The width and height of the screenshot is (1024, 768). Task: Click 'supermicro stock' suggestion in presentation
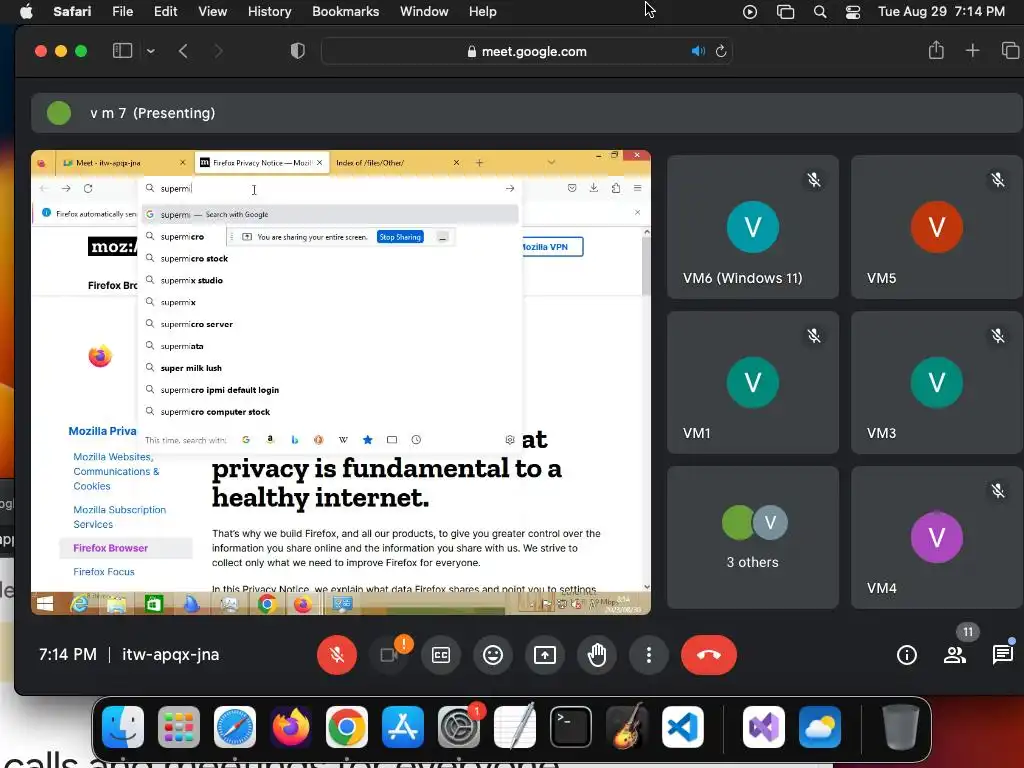point(194,259)
